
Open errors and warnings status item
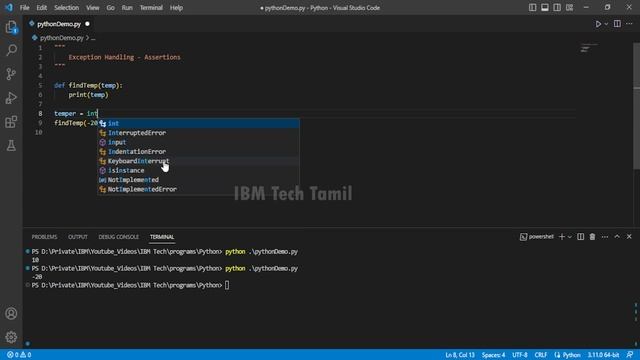click(19, 355)
